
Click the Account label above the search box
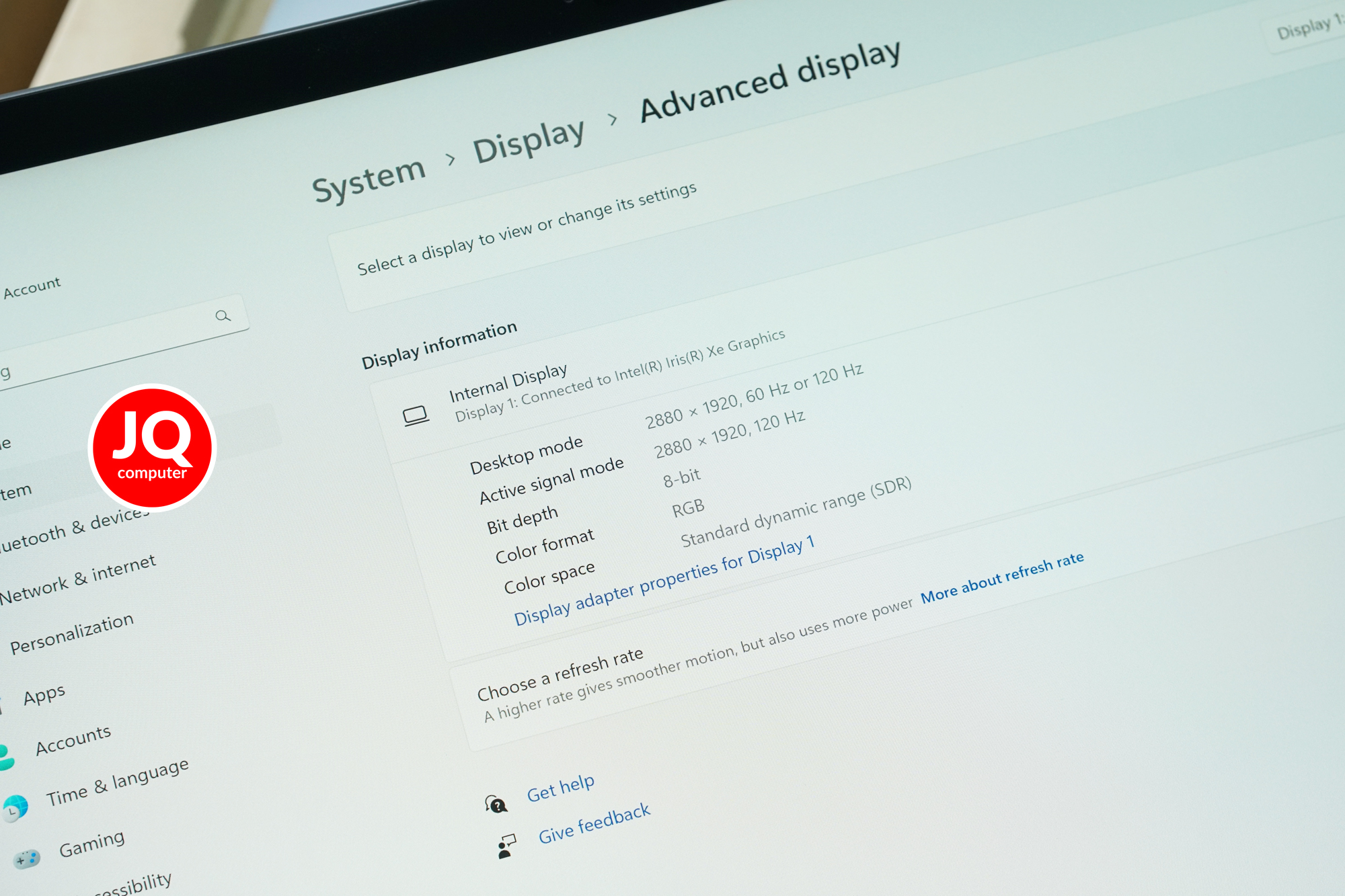[x=32, y=288]
